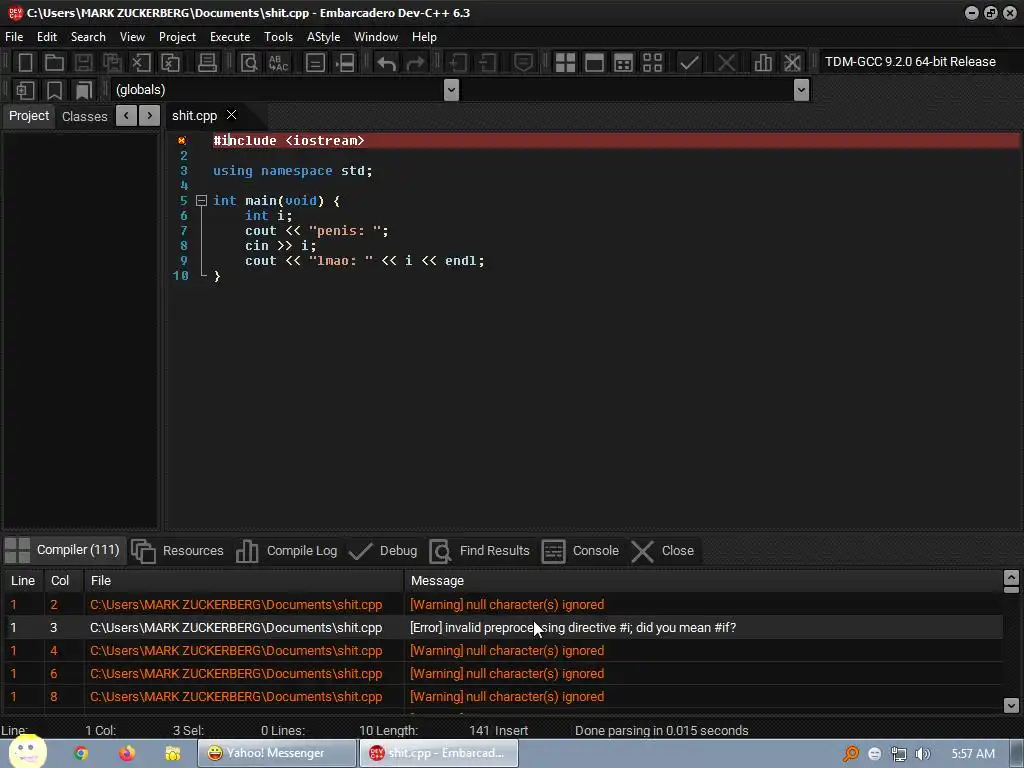Compile with the four-squares icon
This screenshot has height=768, width=1024.
[565, 63]
